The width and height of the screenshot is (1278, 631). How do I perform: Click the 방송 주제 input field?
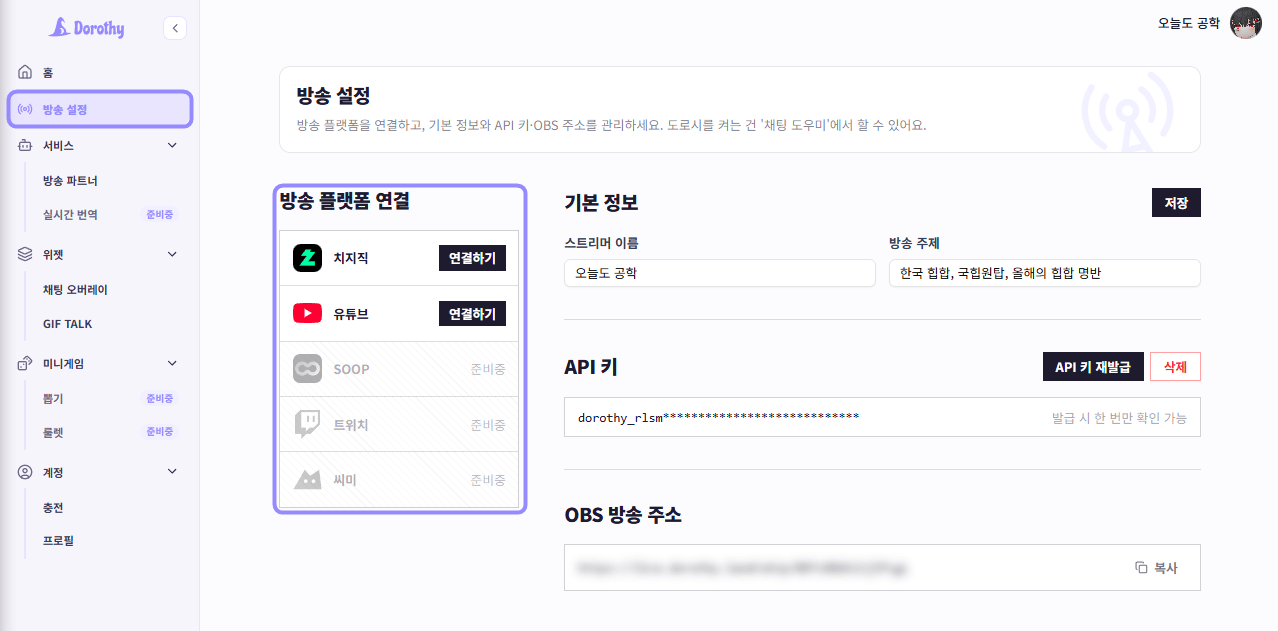[x=1044, y=273]
